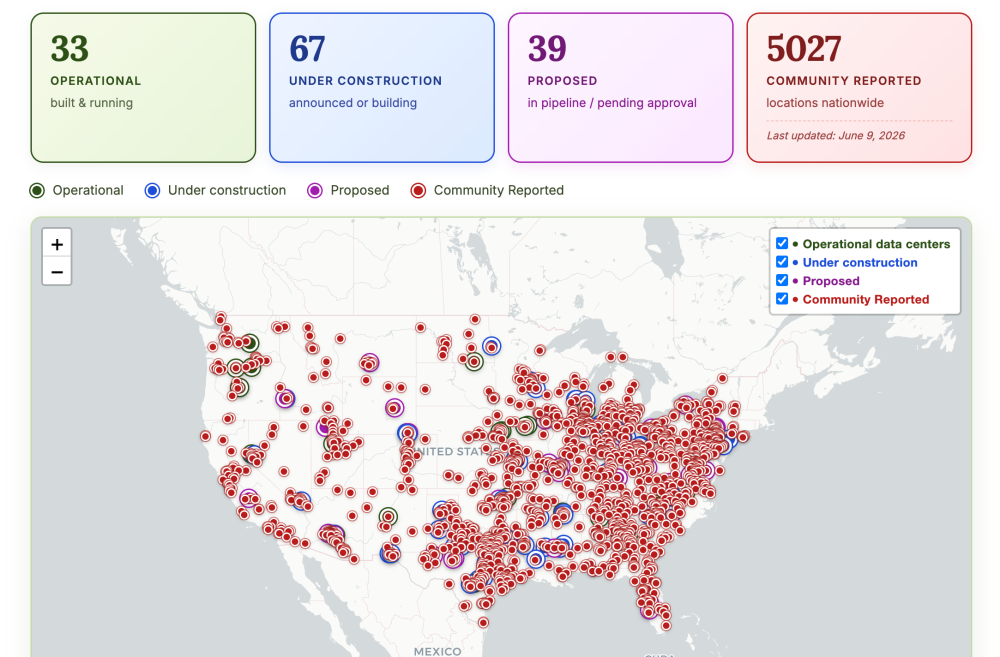Viewport: 1000px width, 657px height.
Task: Open the 33 Operational stats card
Action: pos(143,87)
